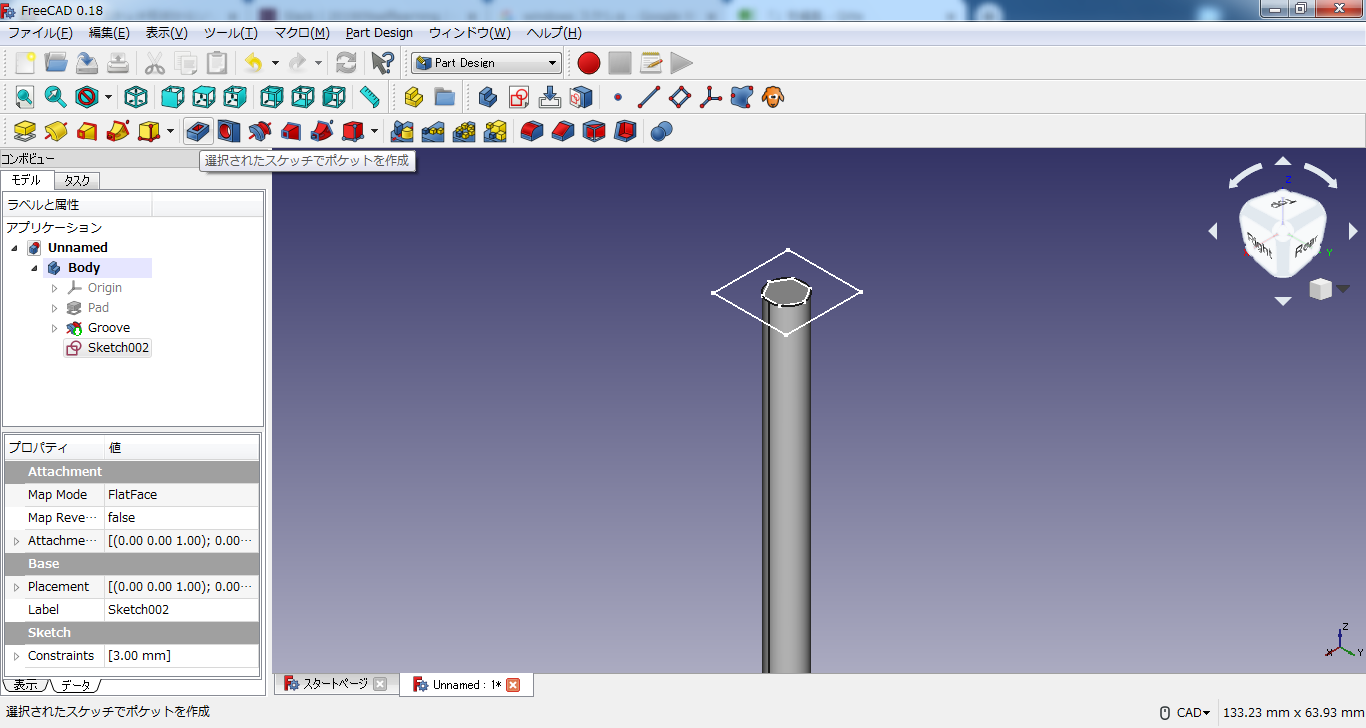Select the Unnamed document in the tree
Screen dimensions: 1366x728
pyautogui.click(x=78, y=248)
